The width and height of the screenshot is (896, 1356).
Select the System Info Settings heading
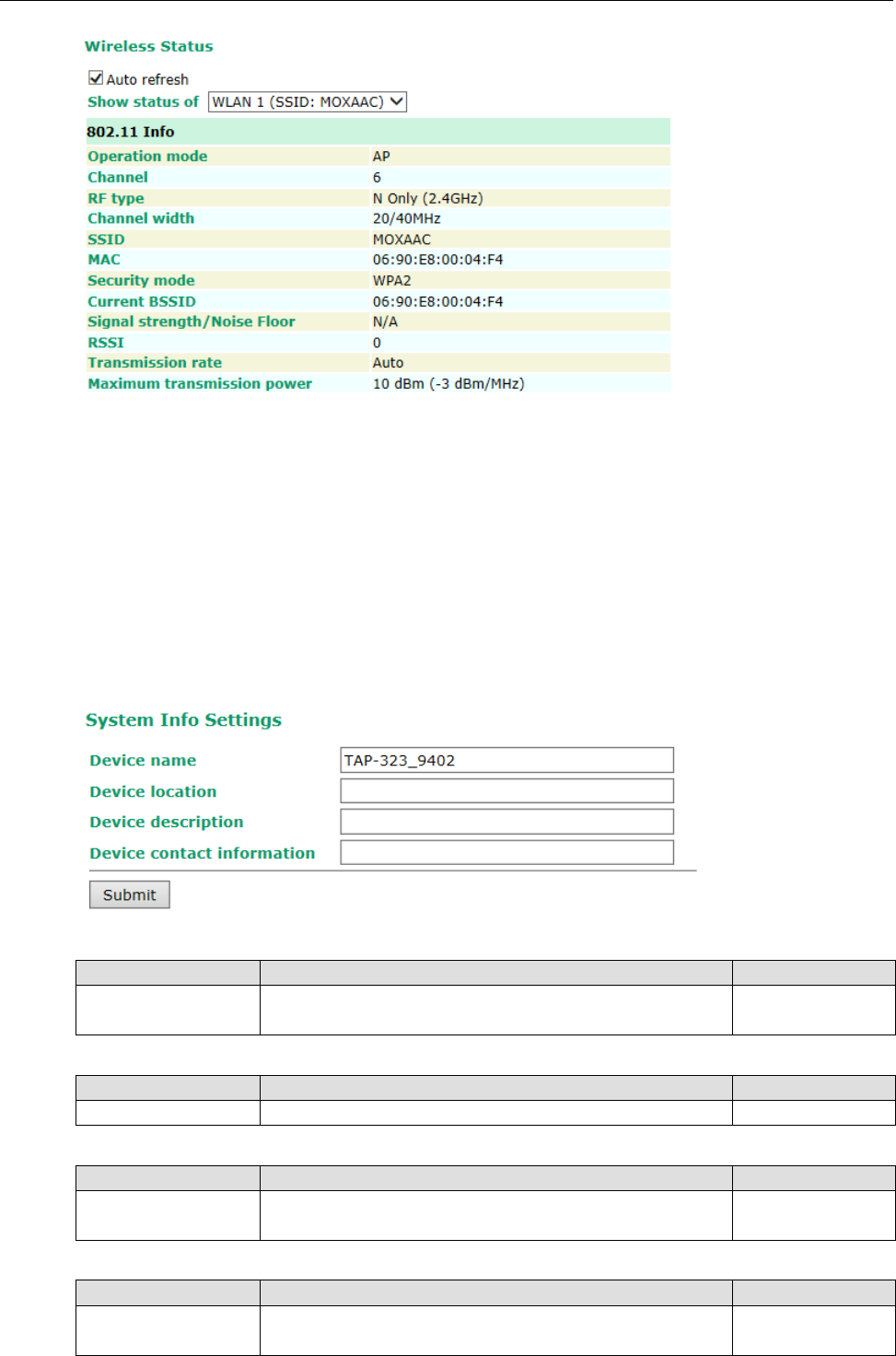[183, 720]
